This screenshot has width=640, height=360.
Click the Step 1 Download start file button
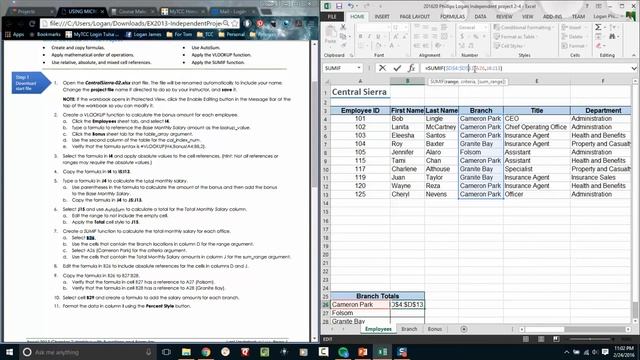pyautogui.click(x=31, y=83)
